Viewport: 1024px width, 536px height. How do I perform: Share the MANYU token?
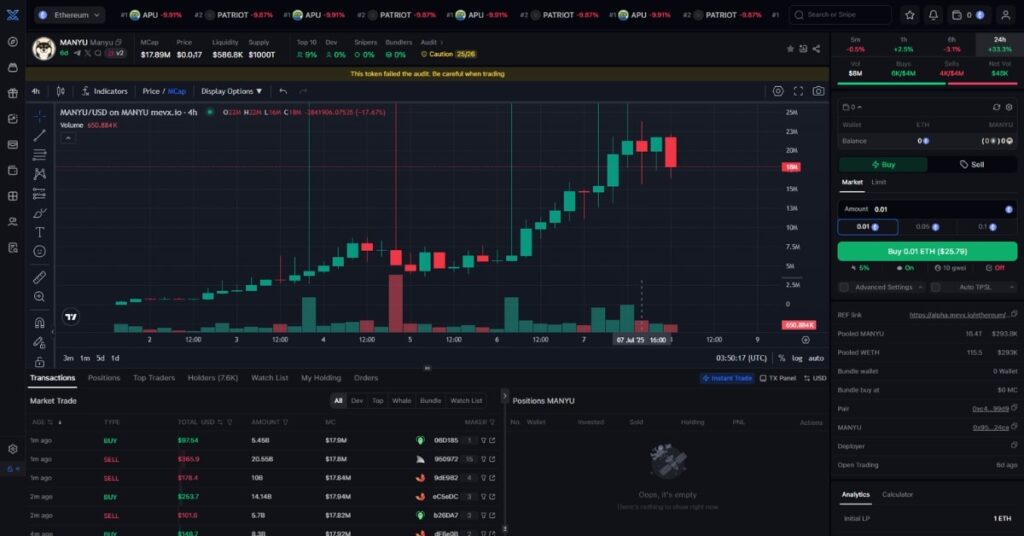816,49
